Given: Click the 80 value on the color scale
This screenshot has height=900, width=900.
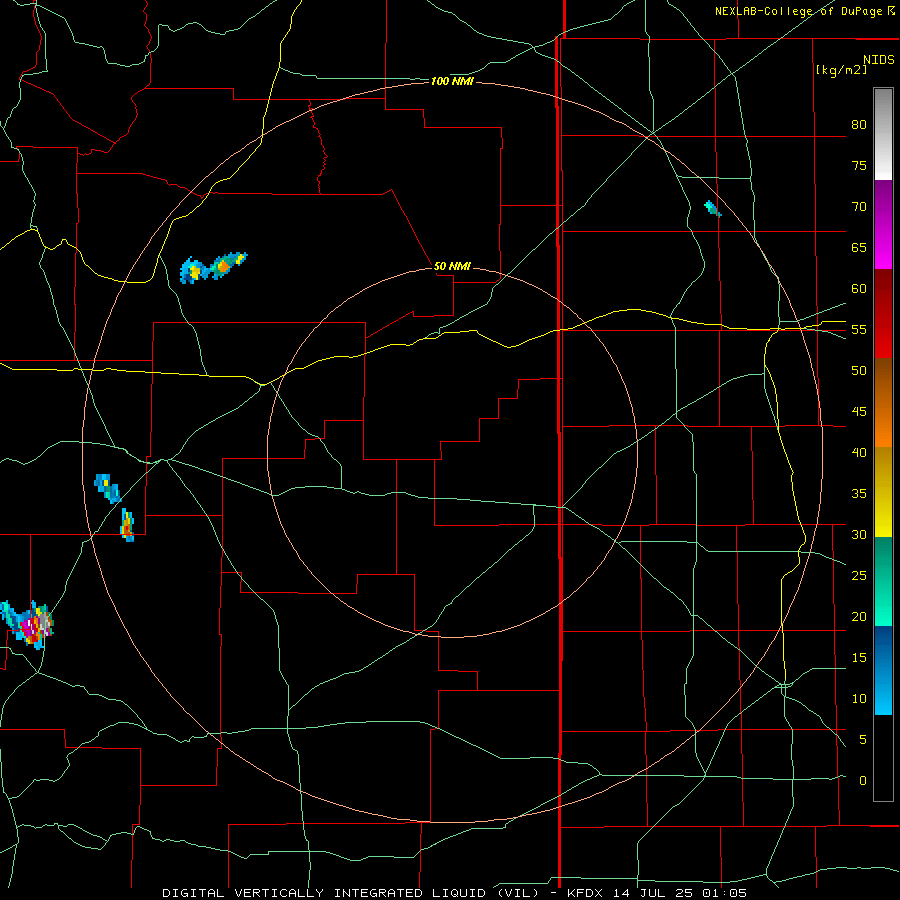Looking at the screenshot, I should coord(859,125).
